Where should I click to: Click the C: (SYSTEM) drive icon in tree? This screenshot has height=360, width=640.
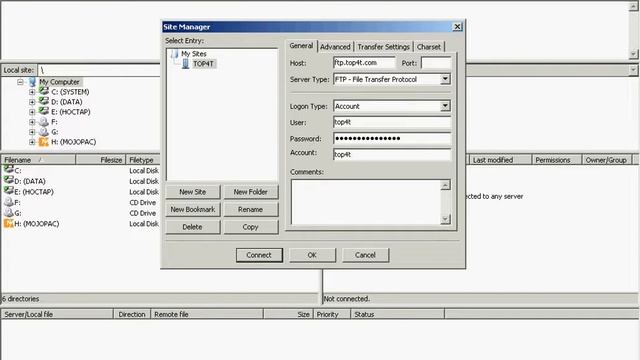coord(44,91)
